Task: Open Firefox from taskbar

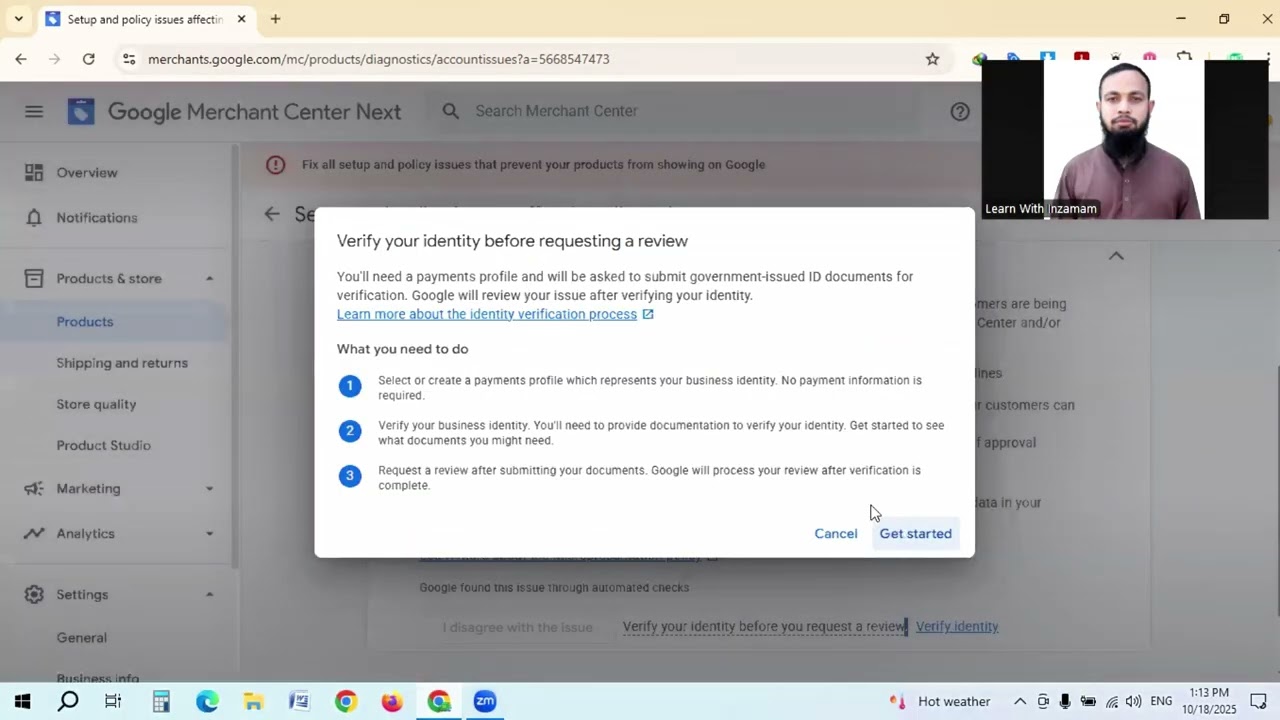Action: 391,701
